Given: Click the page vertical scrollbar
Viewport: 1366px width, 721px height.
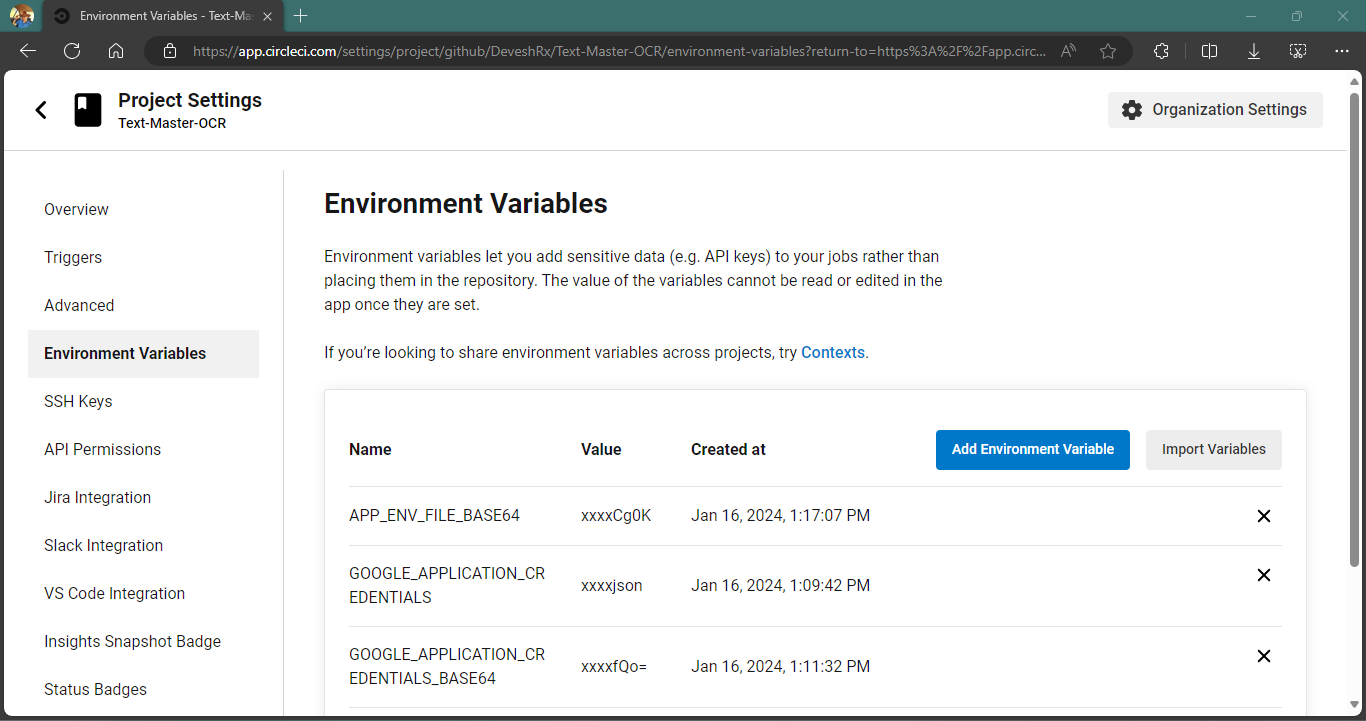Looking at the screenshot, I should (x=1355, y=330).
